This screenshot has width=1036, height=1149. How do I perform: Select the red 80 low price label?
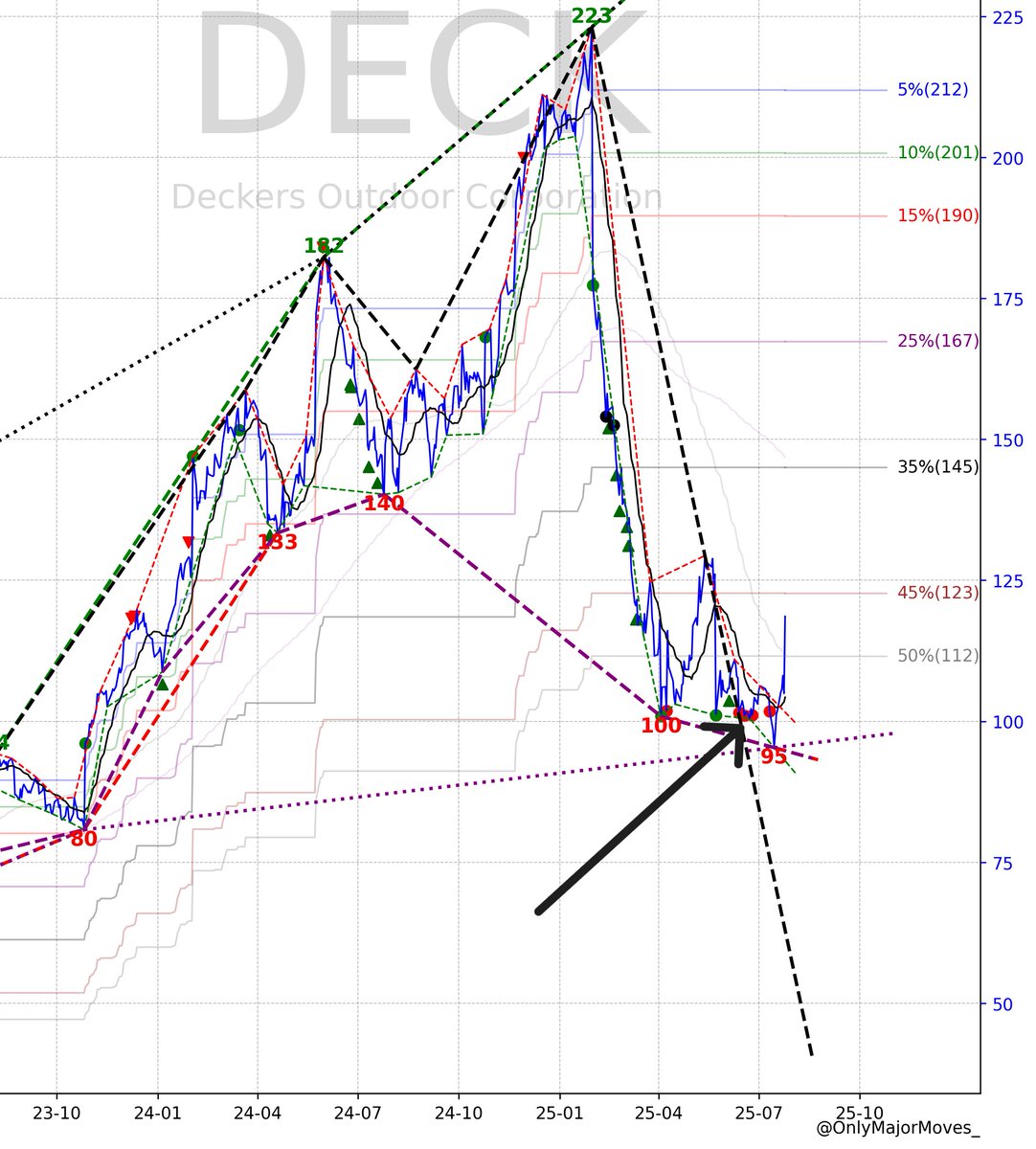click(x=83, y=839)
